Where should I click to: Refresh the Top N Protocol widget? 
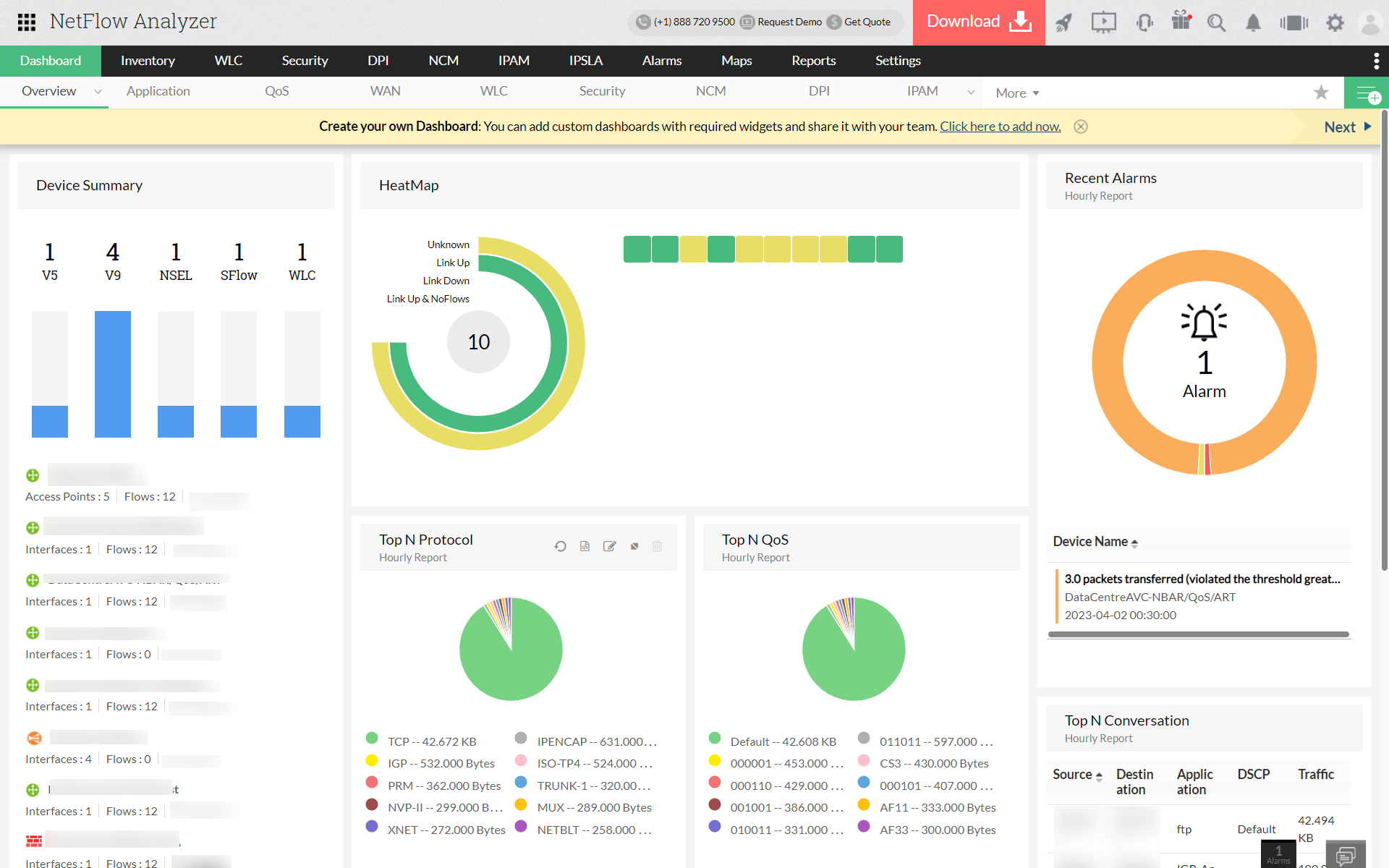point(561,546)
